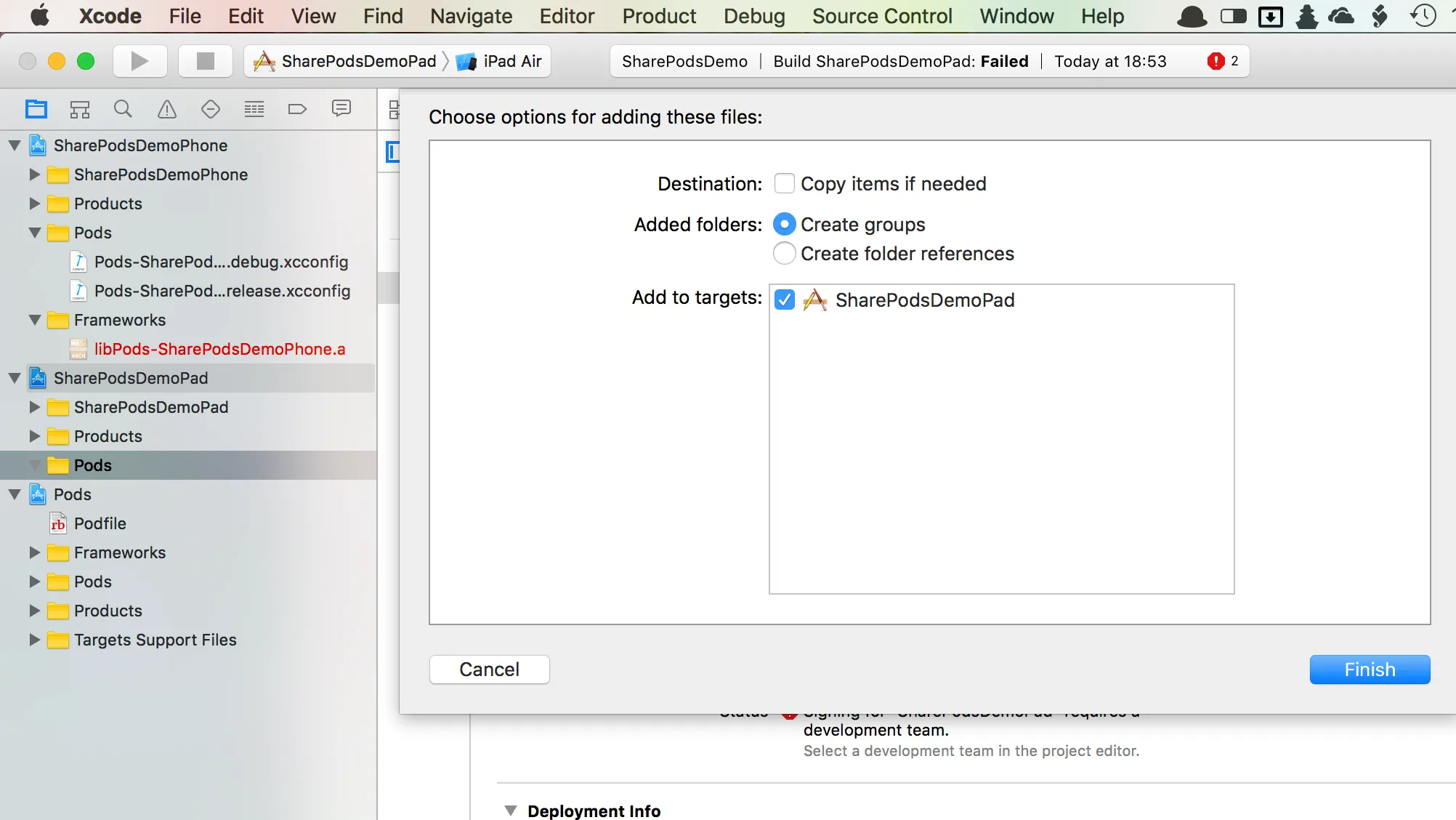Open the Debug navigator icon

(x=254, y=109)
